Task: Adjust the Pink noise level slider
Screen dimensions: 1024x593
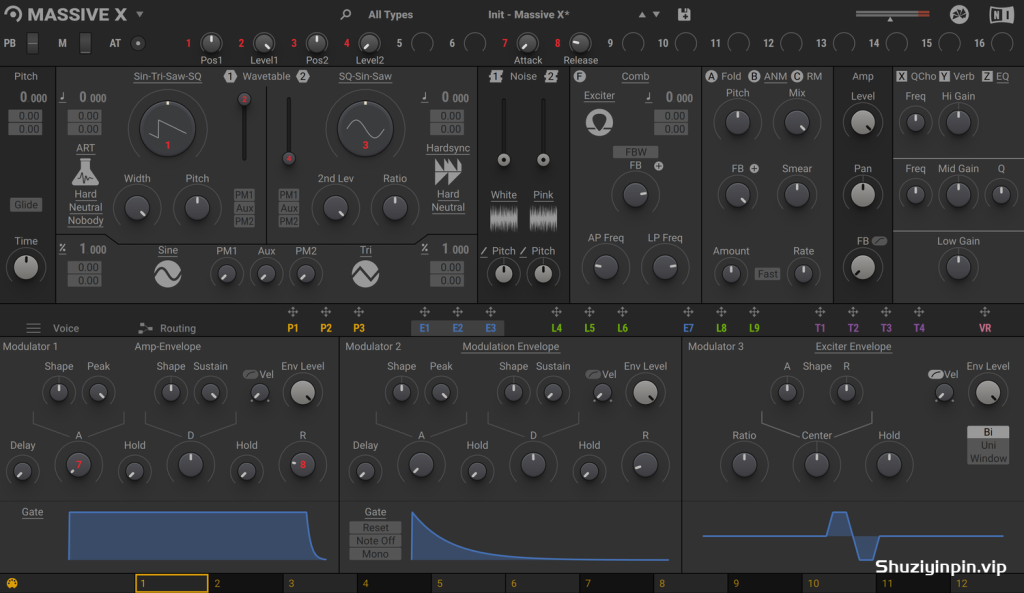Action: pyautogui.click(x=543, y=131)
